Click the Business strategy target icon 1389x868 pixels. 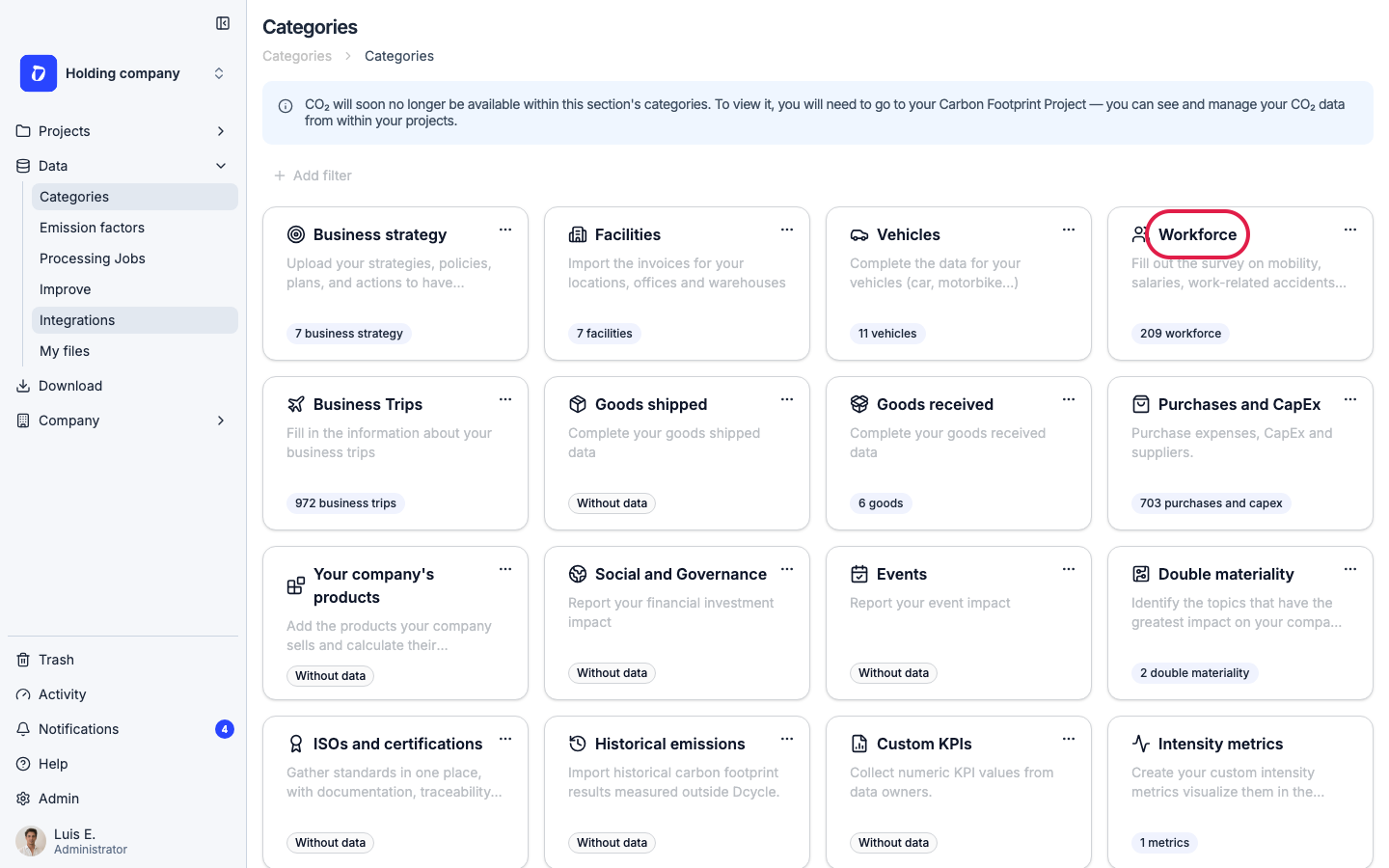coord(296,234)
